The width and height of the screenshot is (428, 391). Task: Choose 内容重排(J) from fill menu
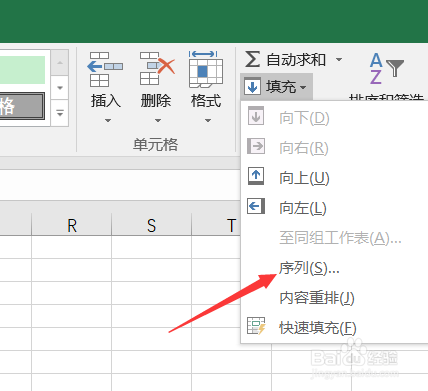334,298
